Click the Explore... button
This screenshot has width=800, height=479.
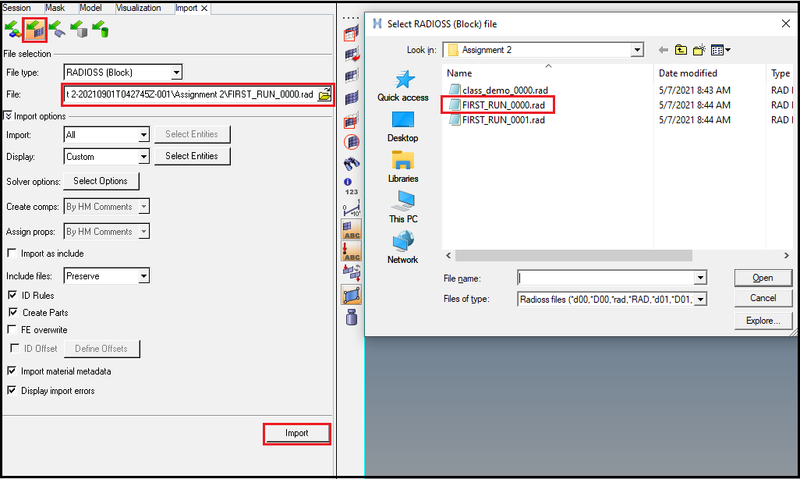click(x=763, y=320)
